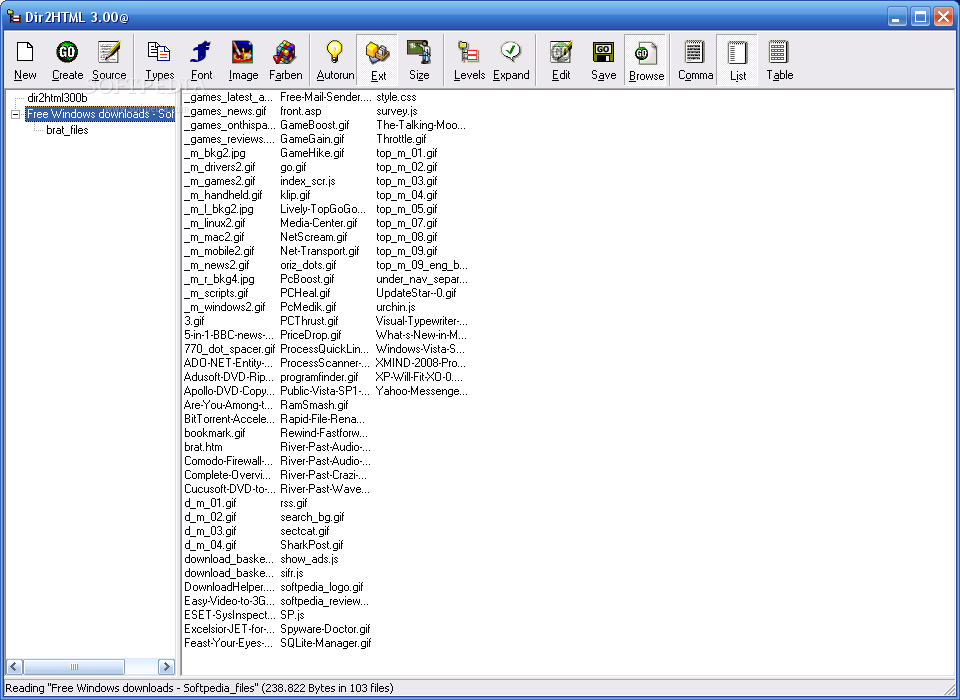Image resolution: width=960 pixels, height=700 pixels.
Task: Select file 770_dot_spacer.gif
Action: coord(230,349)
